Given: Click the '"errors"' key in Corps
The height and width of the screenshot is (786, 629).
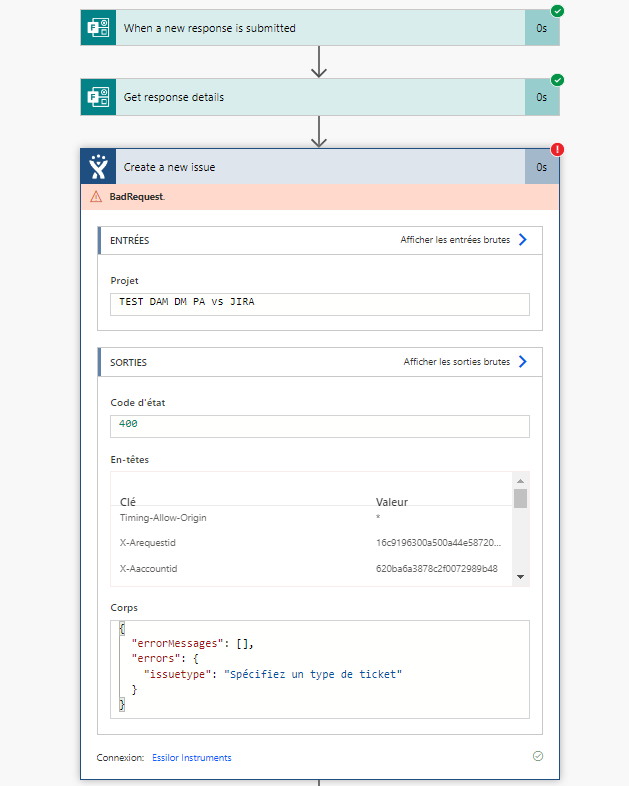Looking at the screenshot, I should 156,658.
